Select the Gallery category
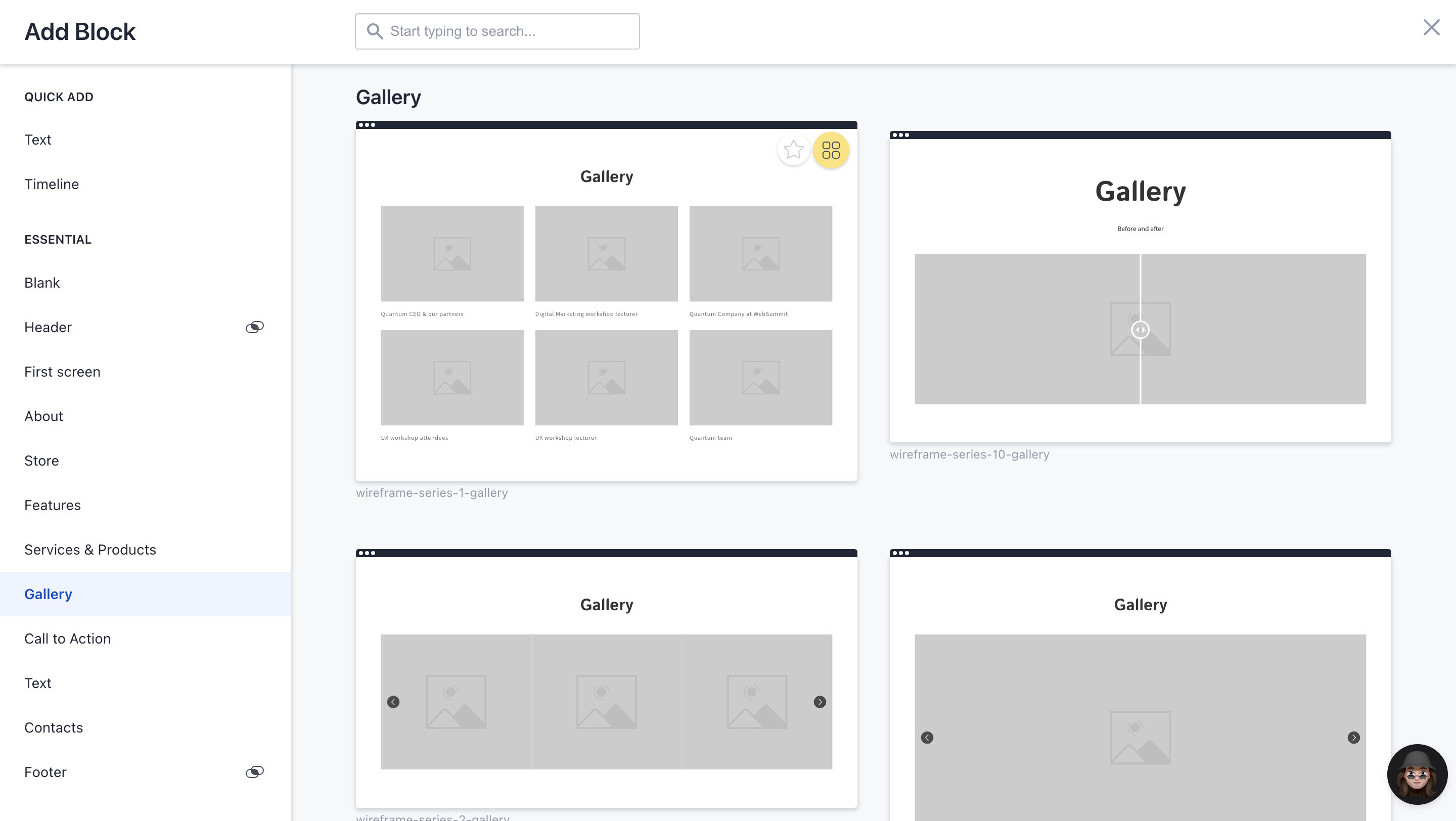This screenshot has width=1456, height=821. tap(145, 594)
